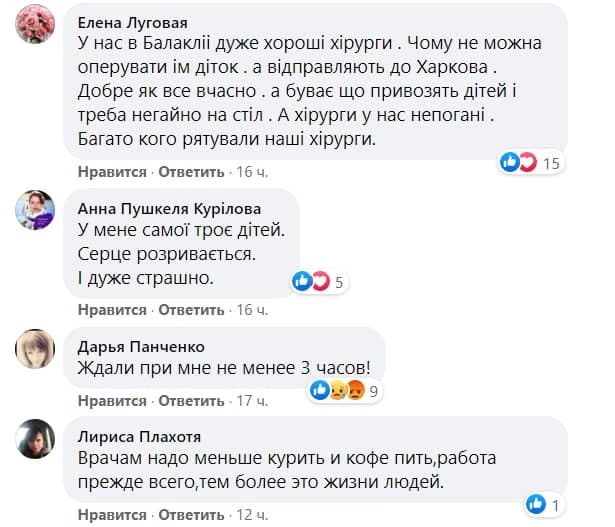Click like reaction icon on Лириса's comment
Image resolution: width=615 pixels, height=527 pixels.
tap(537, 505)
